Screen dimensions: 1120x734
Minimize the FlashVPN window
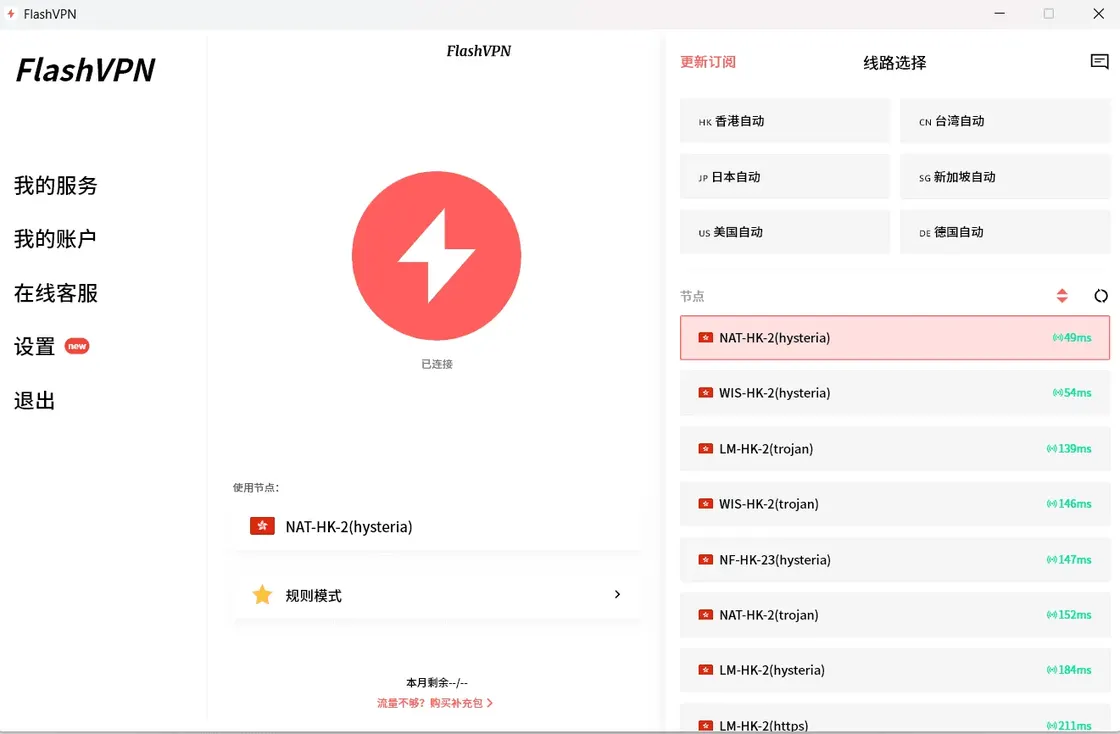pos(999,14)
